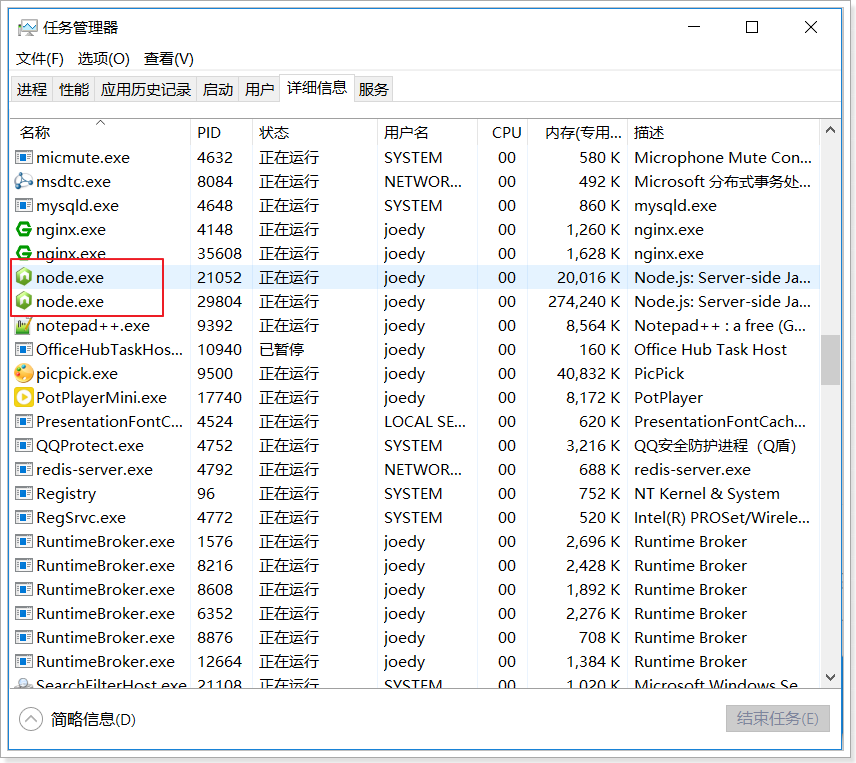Click the memory value 20,016 K
The width and height of the screenshot is (856, 763).
588,278
